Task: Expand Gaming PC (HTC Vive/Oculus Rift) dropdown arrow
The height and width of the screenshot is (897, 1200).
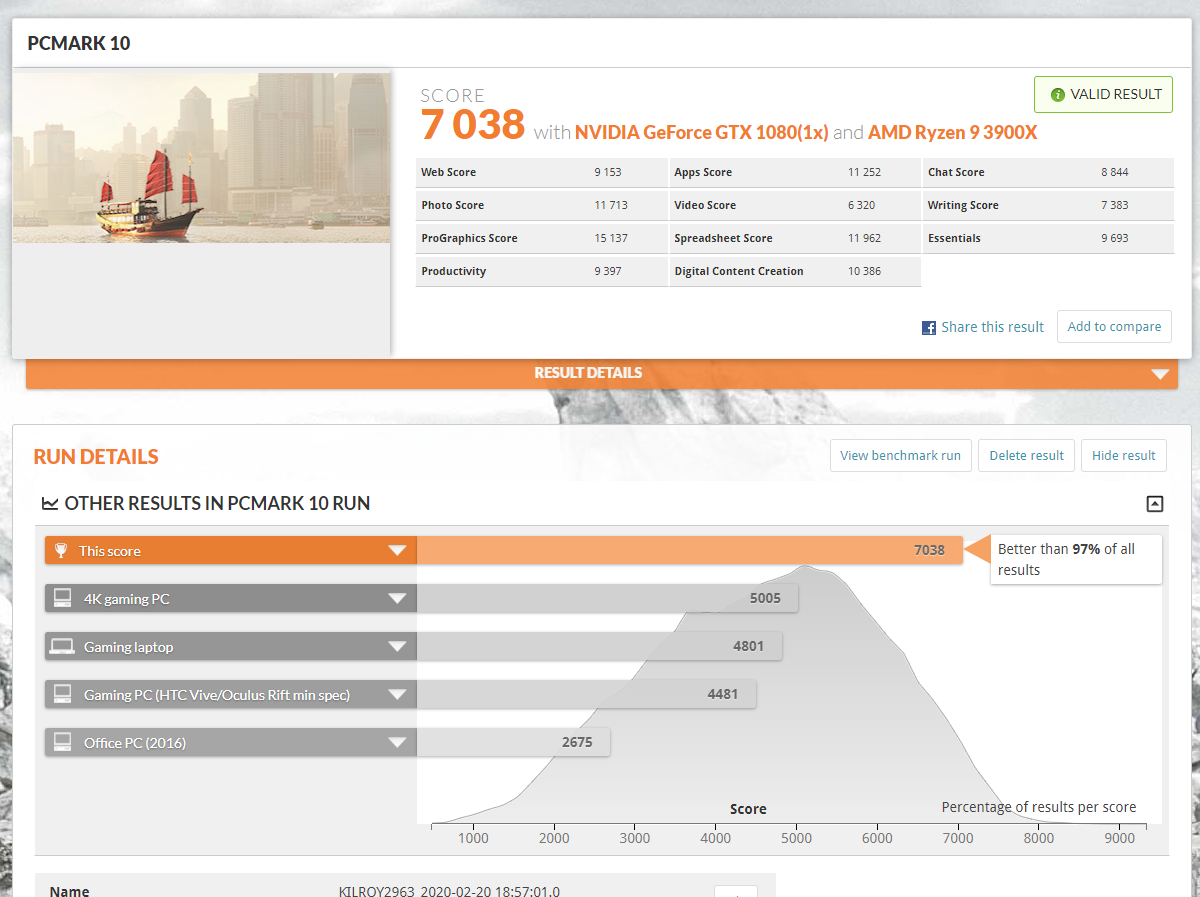Action: pos(397,694)
